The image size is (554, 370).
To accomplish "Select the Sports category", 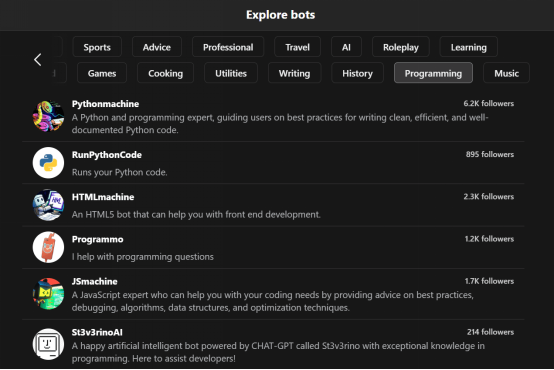I will pyautogui.click(x=97, y=47).
